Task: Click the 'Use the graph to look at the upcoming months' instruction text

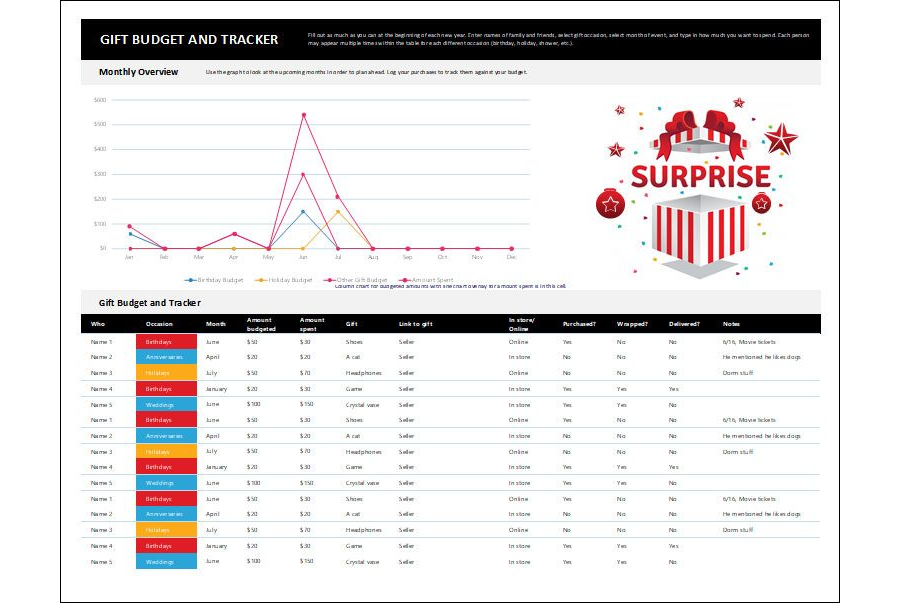Action: pos(366,72)
